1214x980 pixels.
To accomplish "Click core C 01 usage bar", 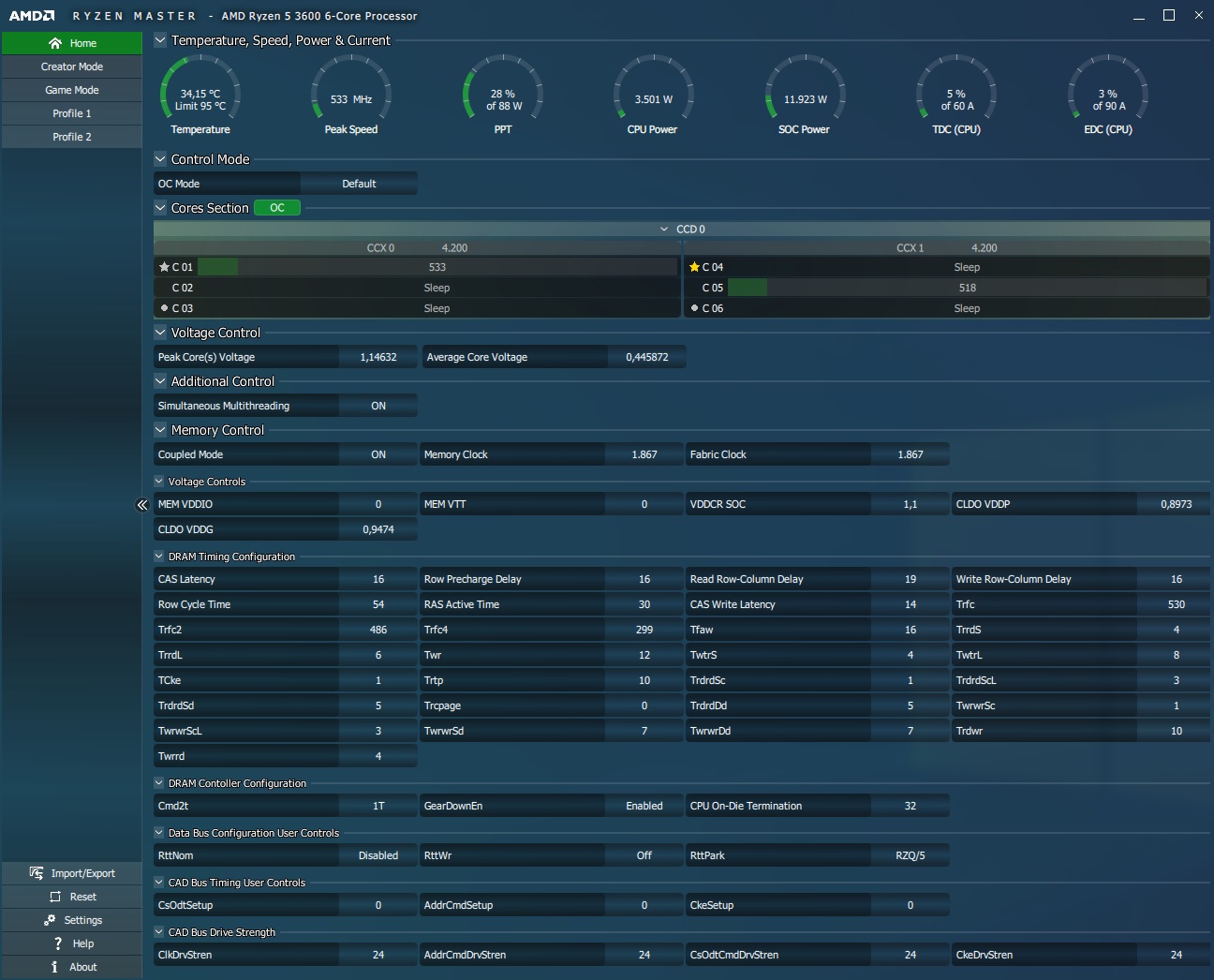I will [437, 267].
